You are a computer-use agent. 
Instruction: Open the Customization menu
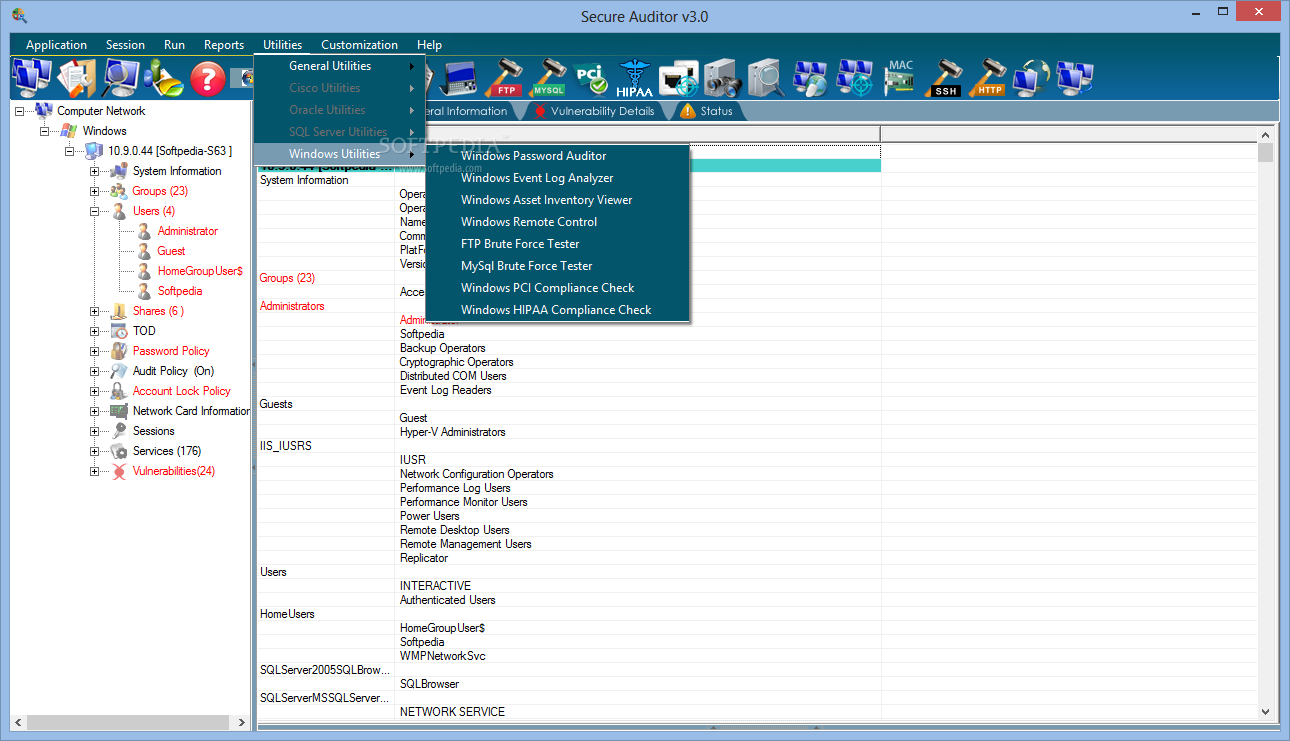coord(359,45)
